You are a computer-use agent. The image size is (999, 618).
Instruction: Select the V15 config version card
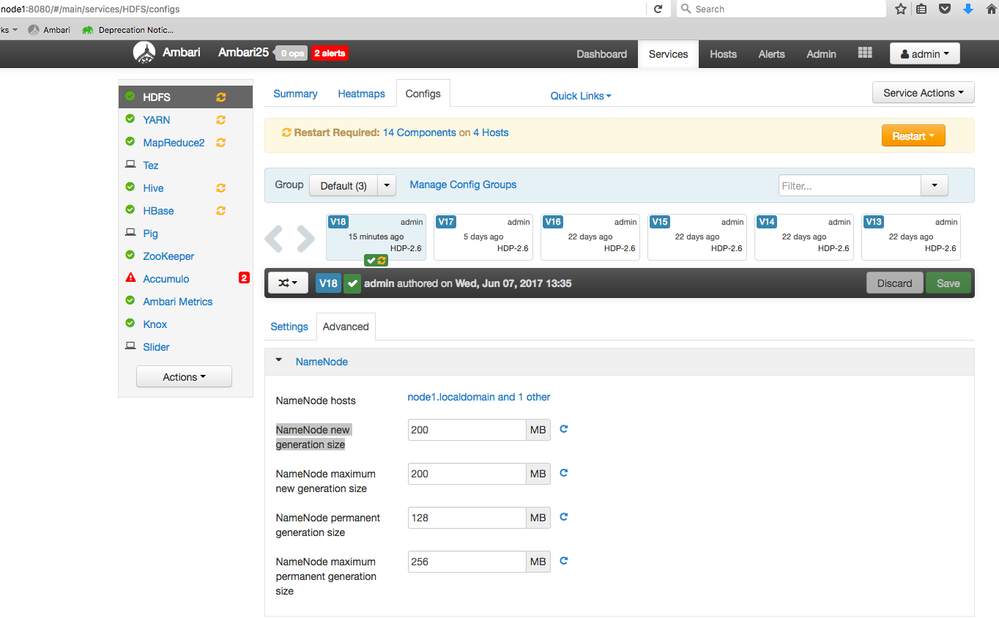pos(697,237)
